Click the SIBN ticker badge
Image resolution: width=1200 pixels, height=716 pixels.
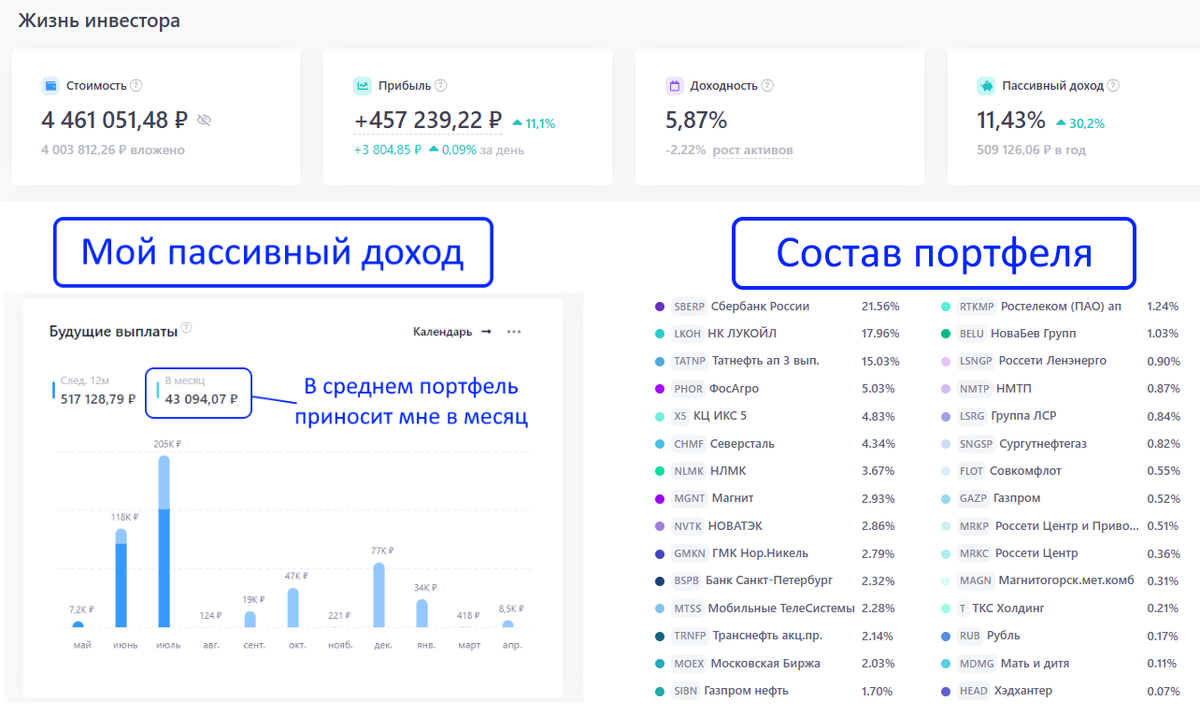click(x=686, y=690)
